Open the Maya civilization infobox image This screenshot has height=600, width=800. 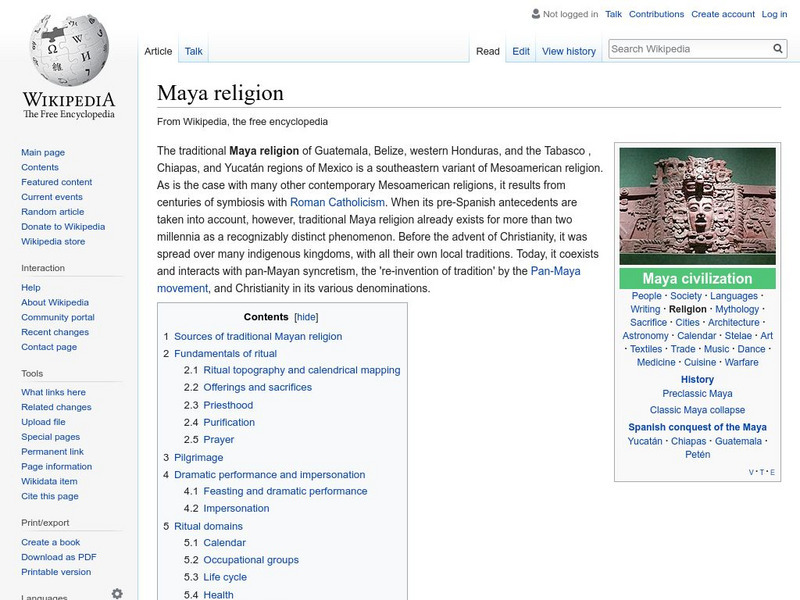pos(697,206)
